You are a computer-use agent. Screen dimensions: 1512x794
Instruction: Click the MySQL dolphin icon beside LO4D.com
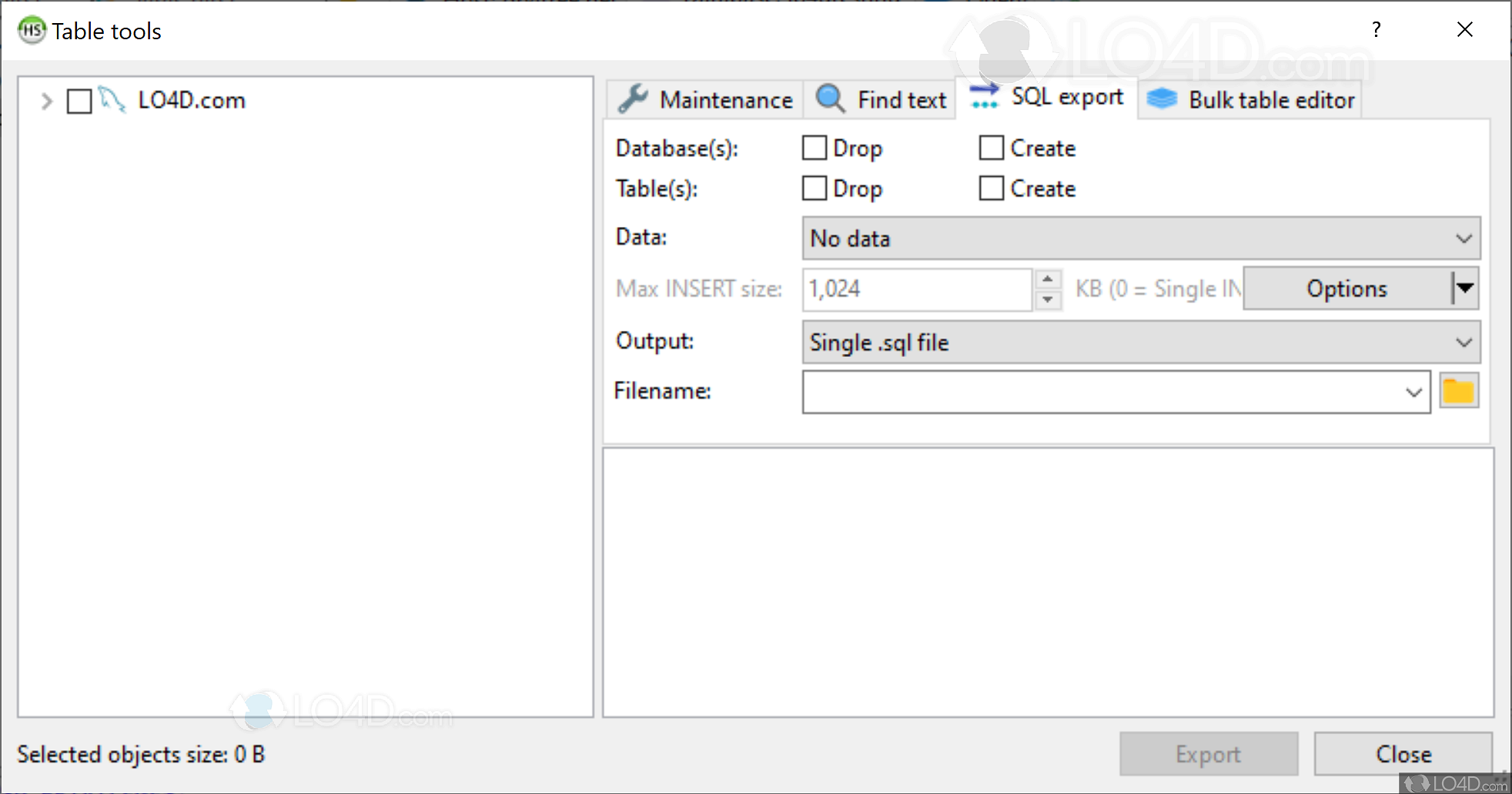click(x=112, y=100)
